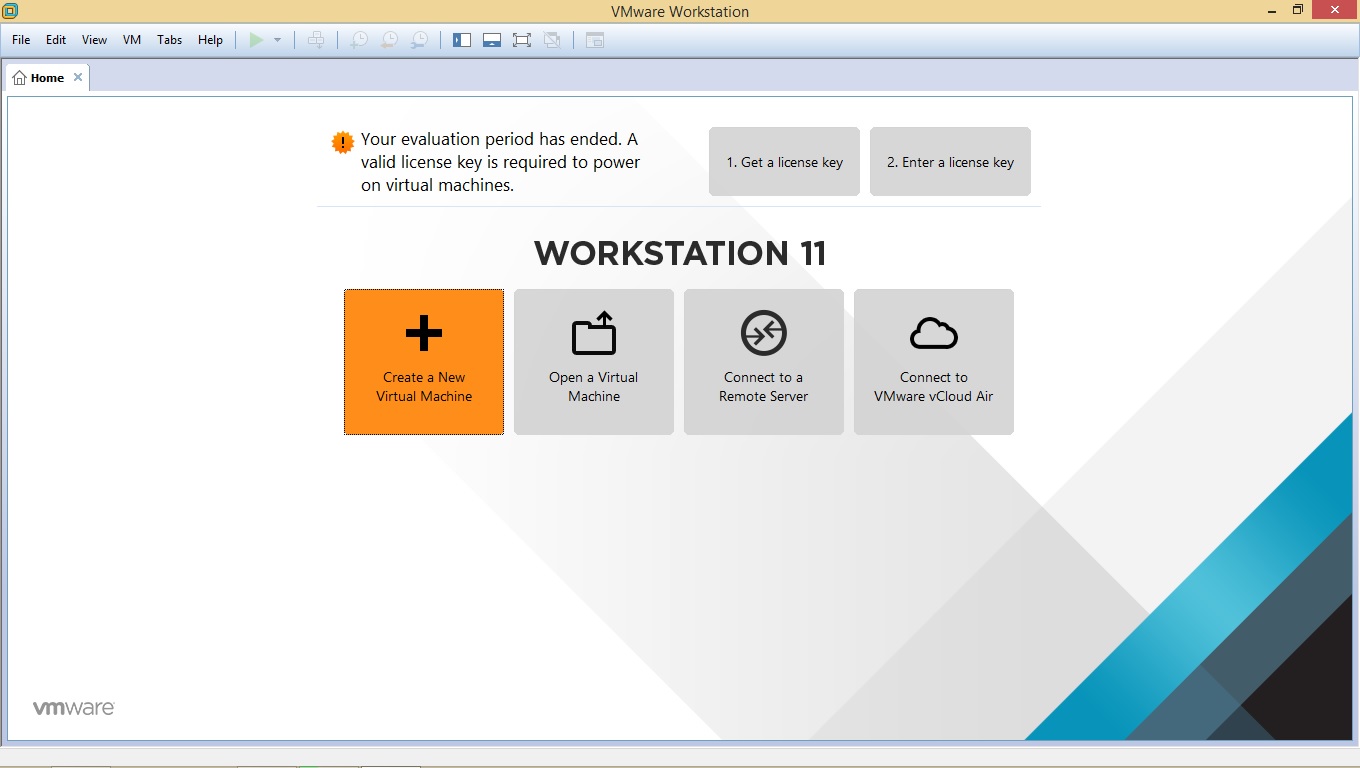
Task: Open the Snapshot Manager wrench icon
Action: click(x=420, y=40)
